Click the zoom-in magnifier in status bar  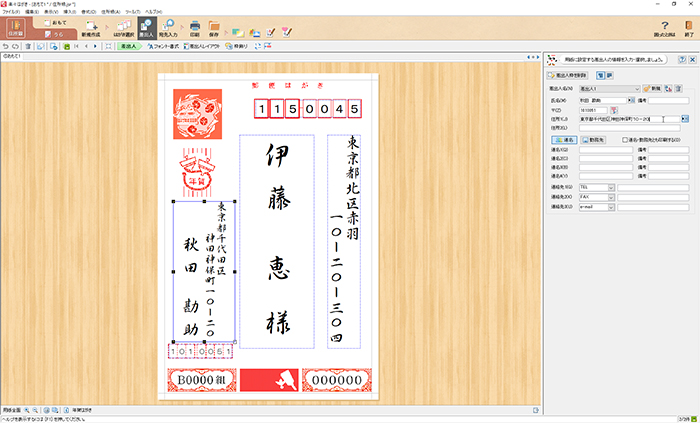28,411
